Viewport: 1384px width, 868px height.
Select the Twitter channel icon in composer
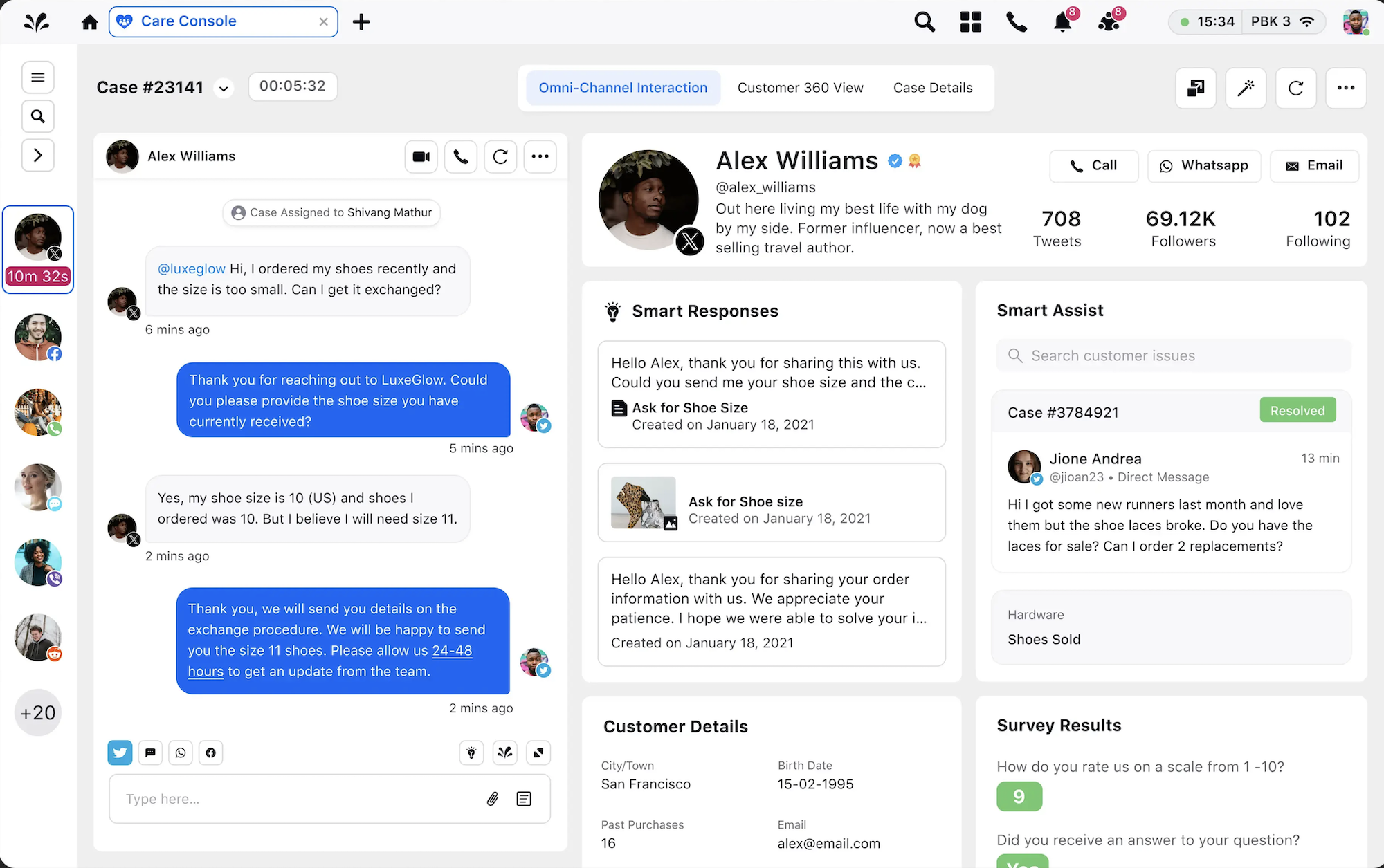click(120, 752)
